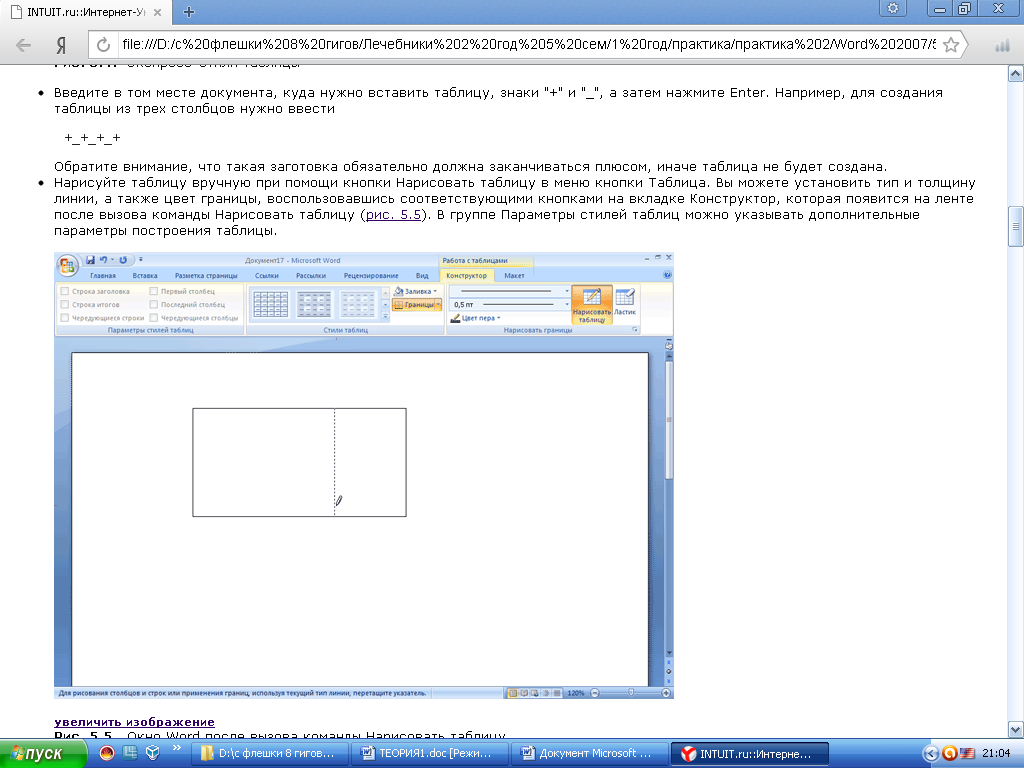Choose the third table style thumbnail
The width and height of the screenshot is (1024, 768).
pyautogui.click(x=358, y=304)
